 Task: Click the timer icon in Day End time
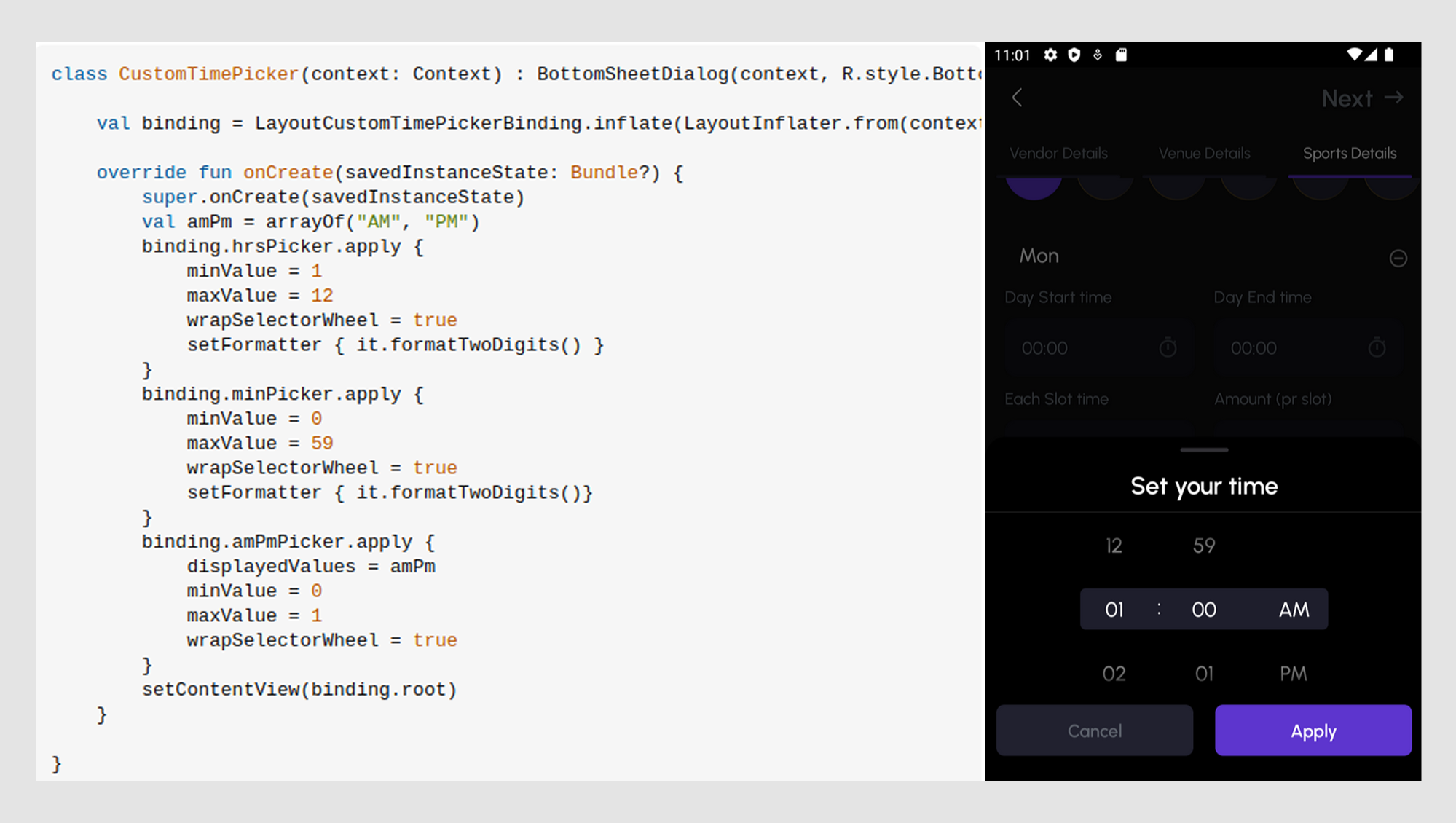pyautogui.click(x=1377, y=347)
